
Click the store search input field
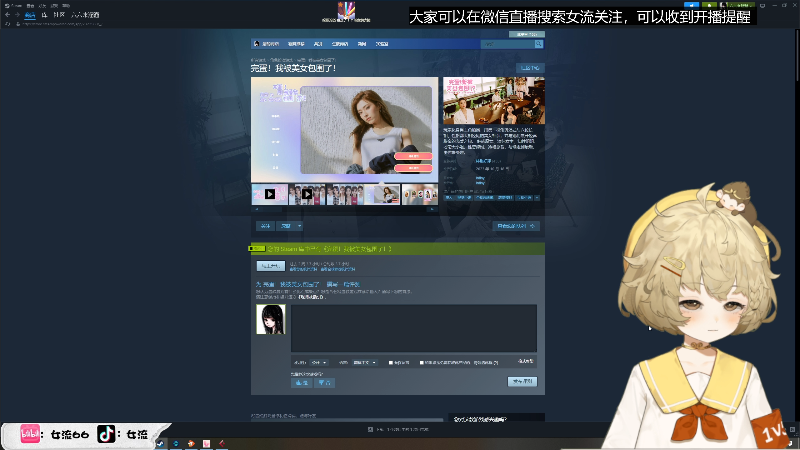(507, 44)
